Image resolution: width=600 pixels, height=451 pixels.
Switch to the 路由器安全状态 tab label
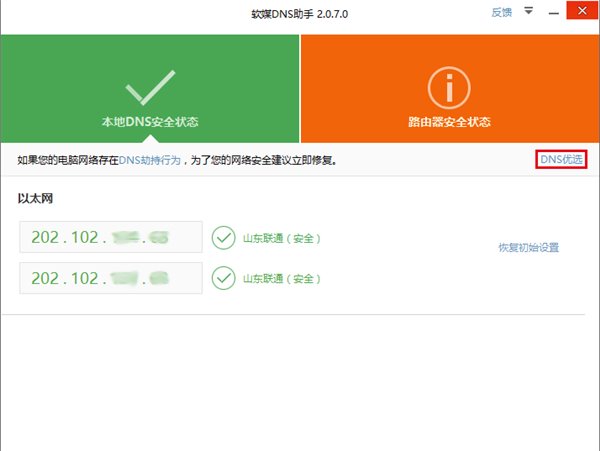(x=449, y=123)
